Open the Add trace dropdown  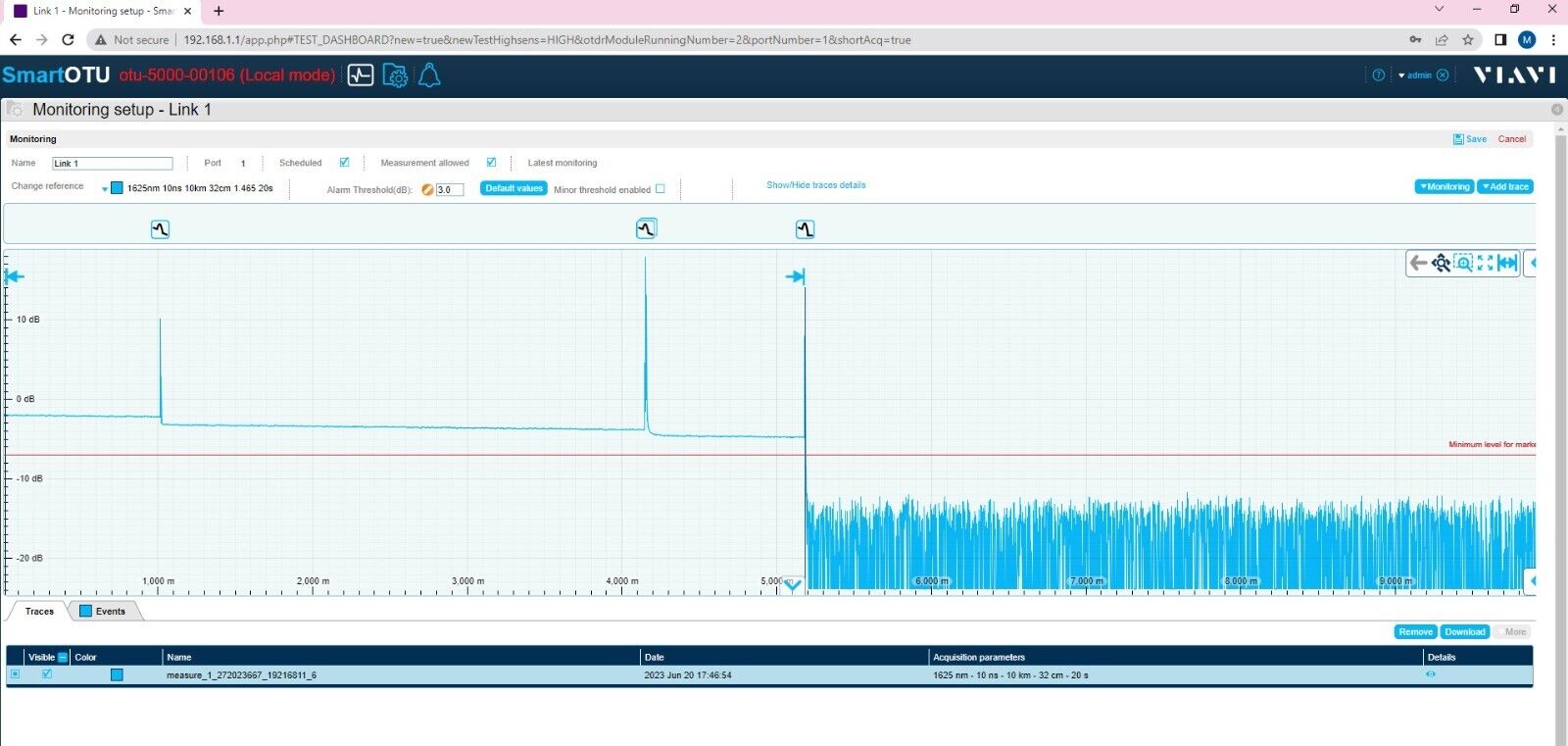tap(1505, 186)
